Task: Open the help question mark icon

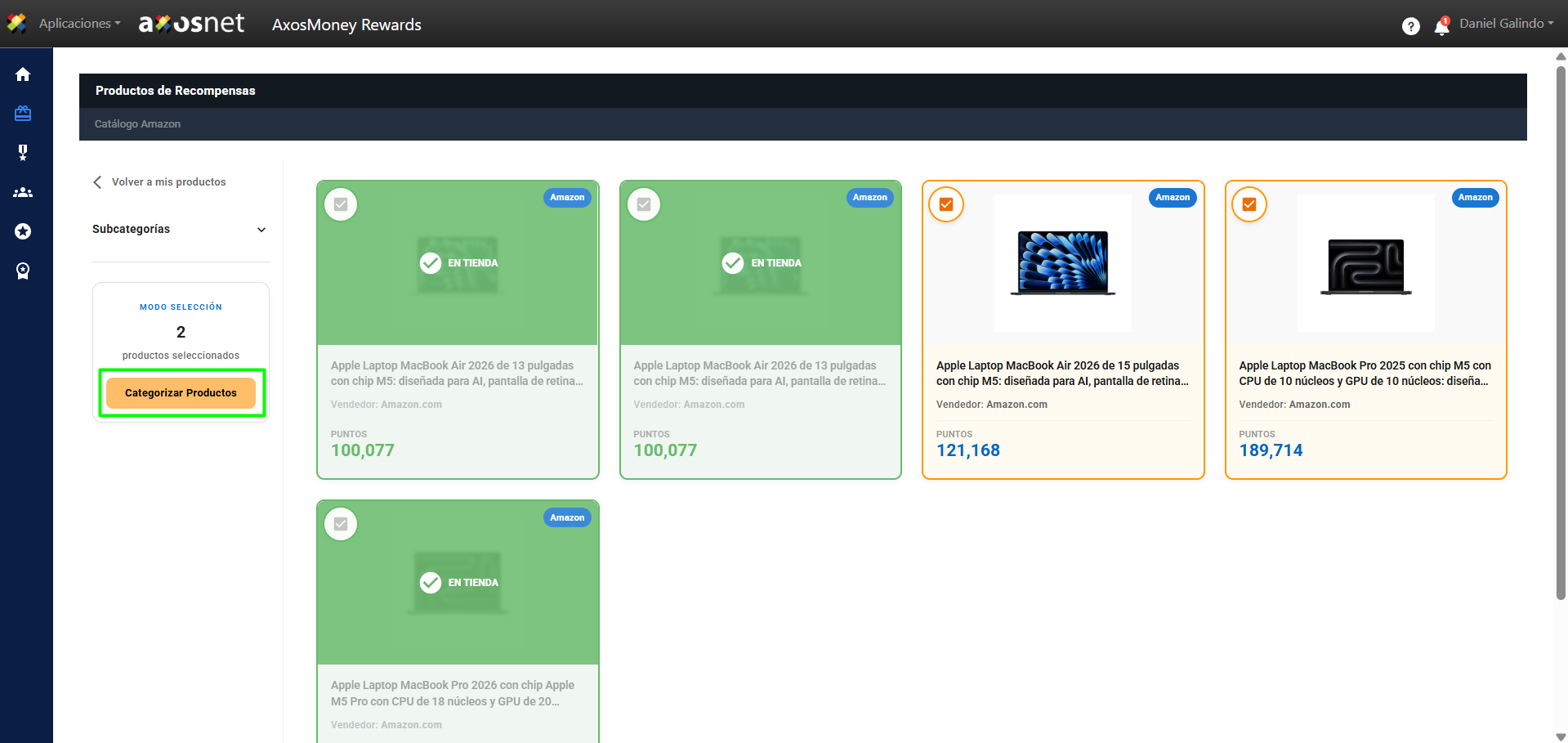Action: [x=1410, y=26]
